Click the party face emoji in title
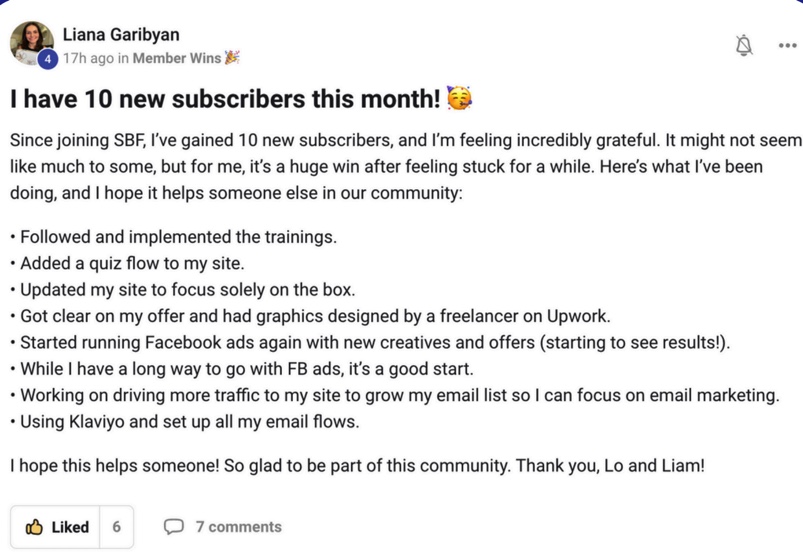 (459, 99)
